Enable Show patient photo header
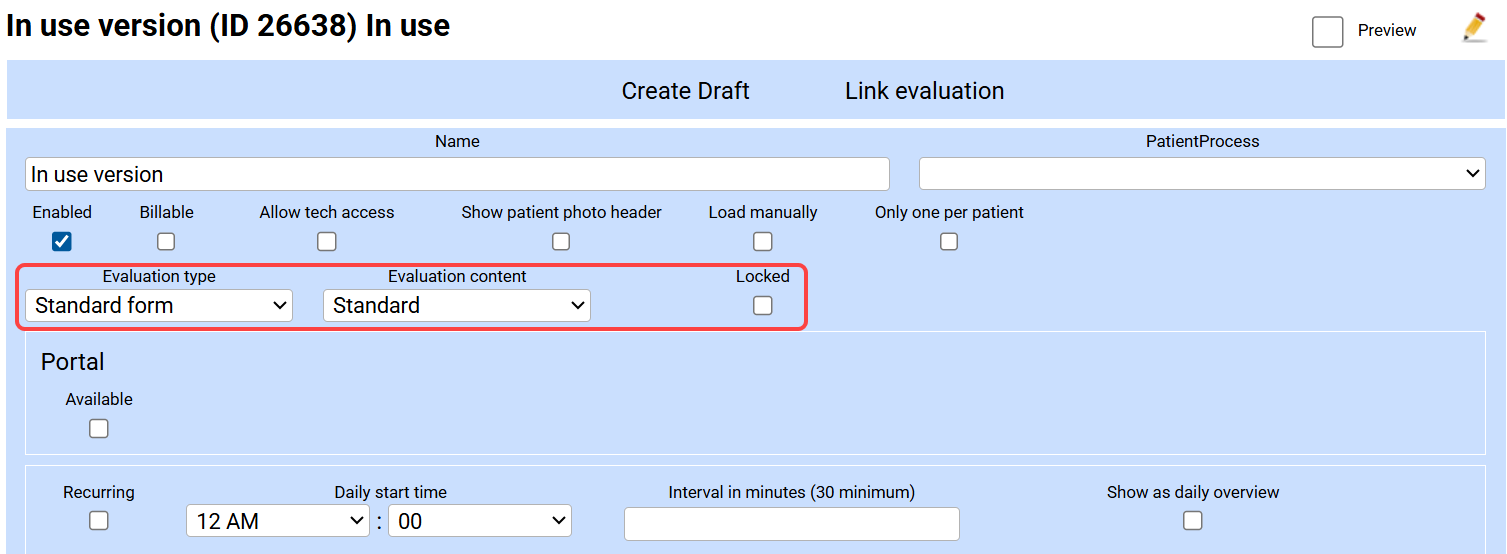This screenshot has height=554, width=1507. click(x=561, y=241)
